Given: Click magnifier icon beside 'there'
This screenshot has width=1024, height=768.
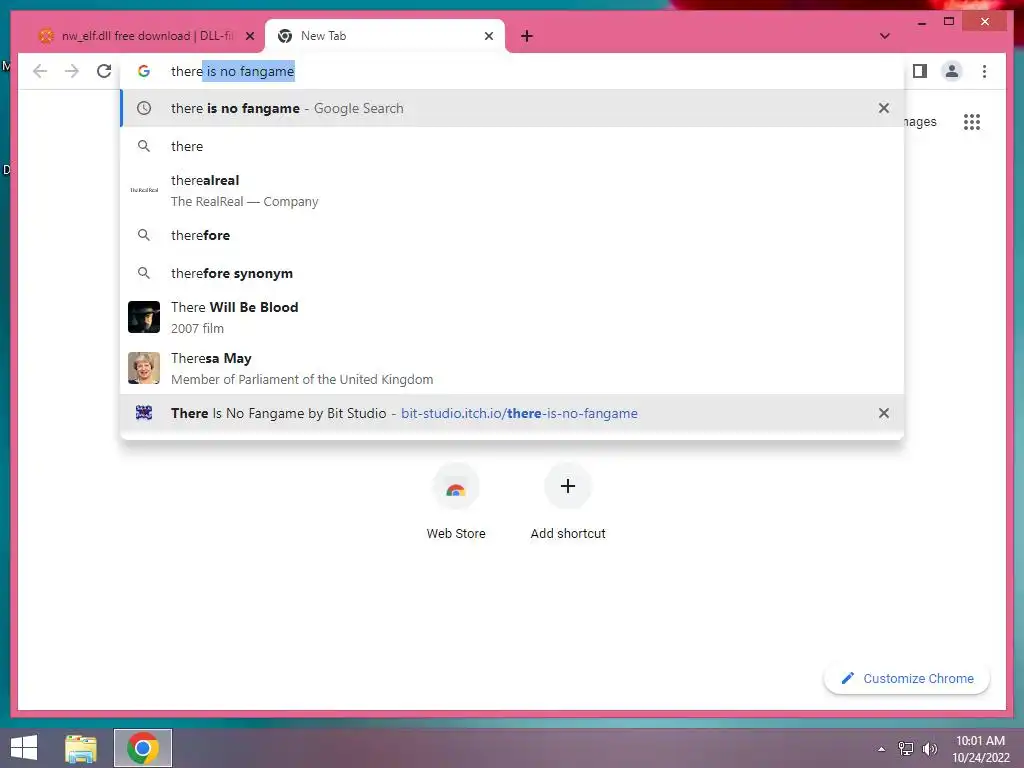Looking at the screenshot, I should click(144, 146).
